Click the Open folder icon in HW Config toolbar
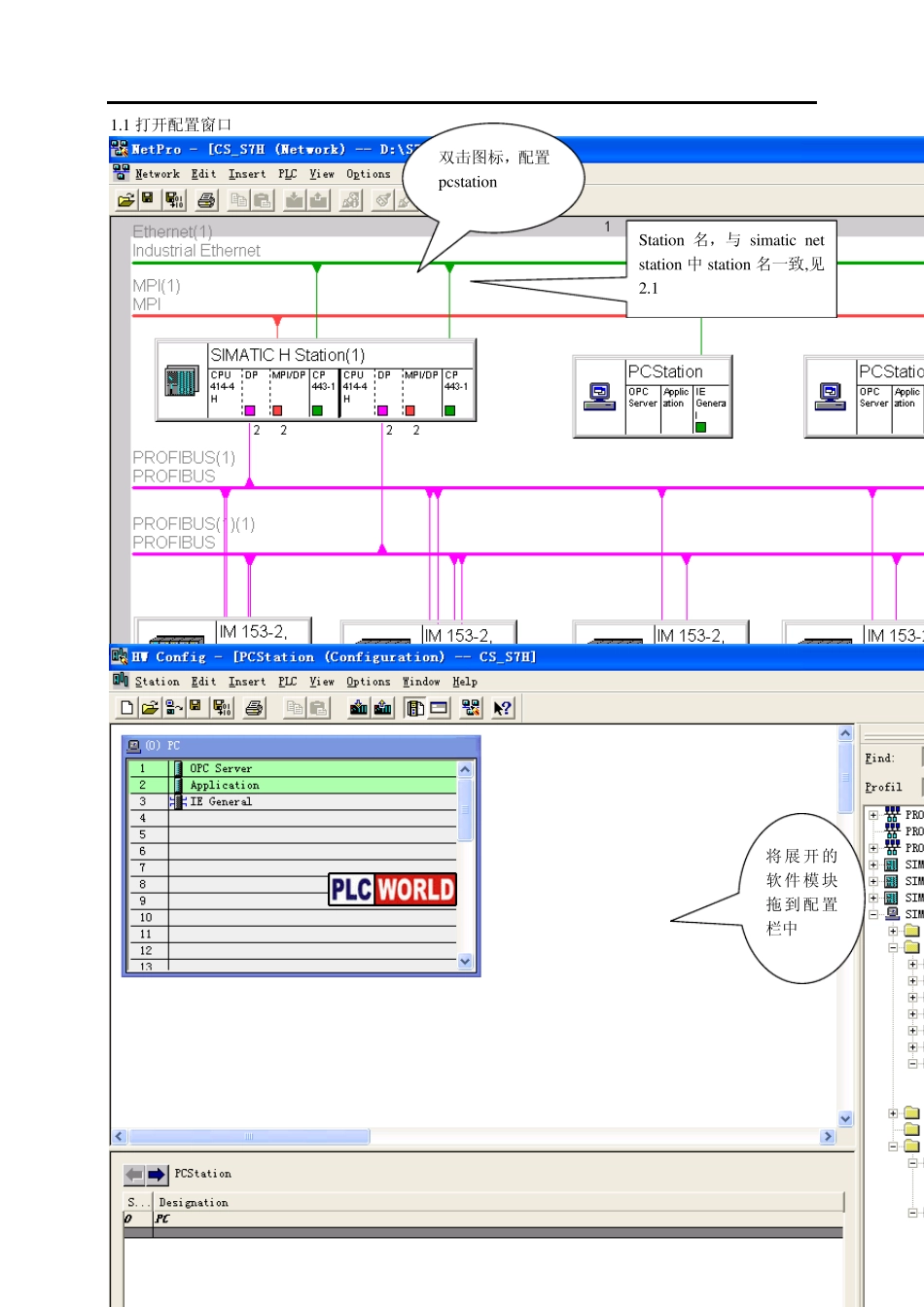Image resolution: width=924 pixels, height=1307 pixels. [149, 708]
